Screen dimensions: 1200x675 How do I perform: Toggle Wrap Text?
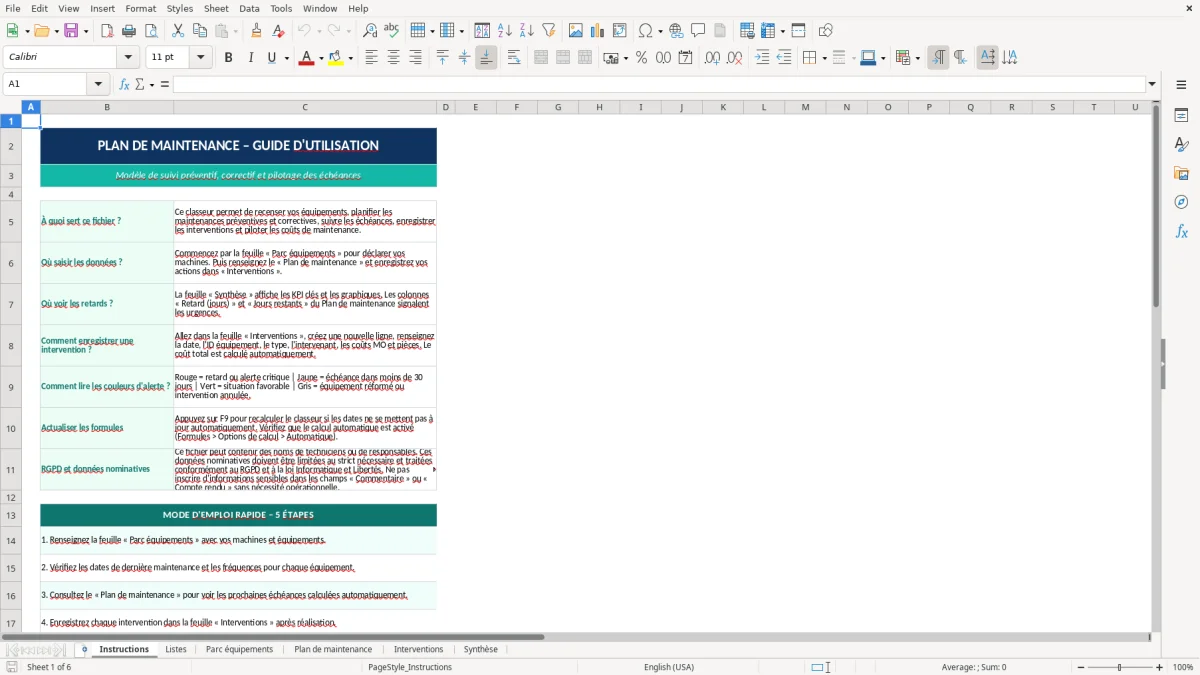514,58
